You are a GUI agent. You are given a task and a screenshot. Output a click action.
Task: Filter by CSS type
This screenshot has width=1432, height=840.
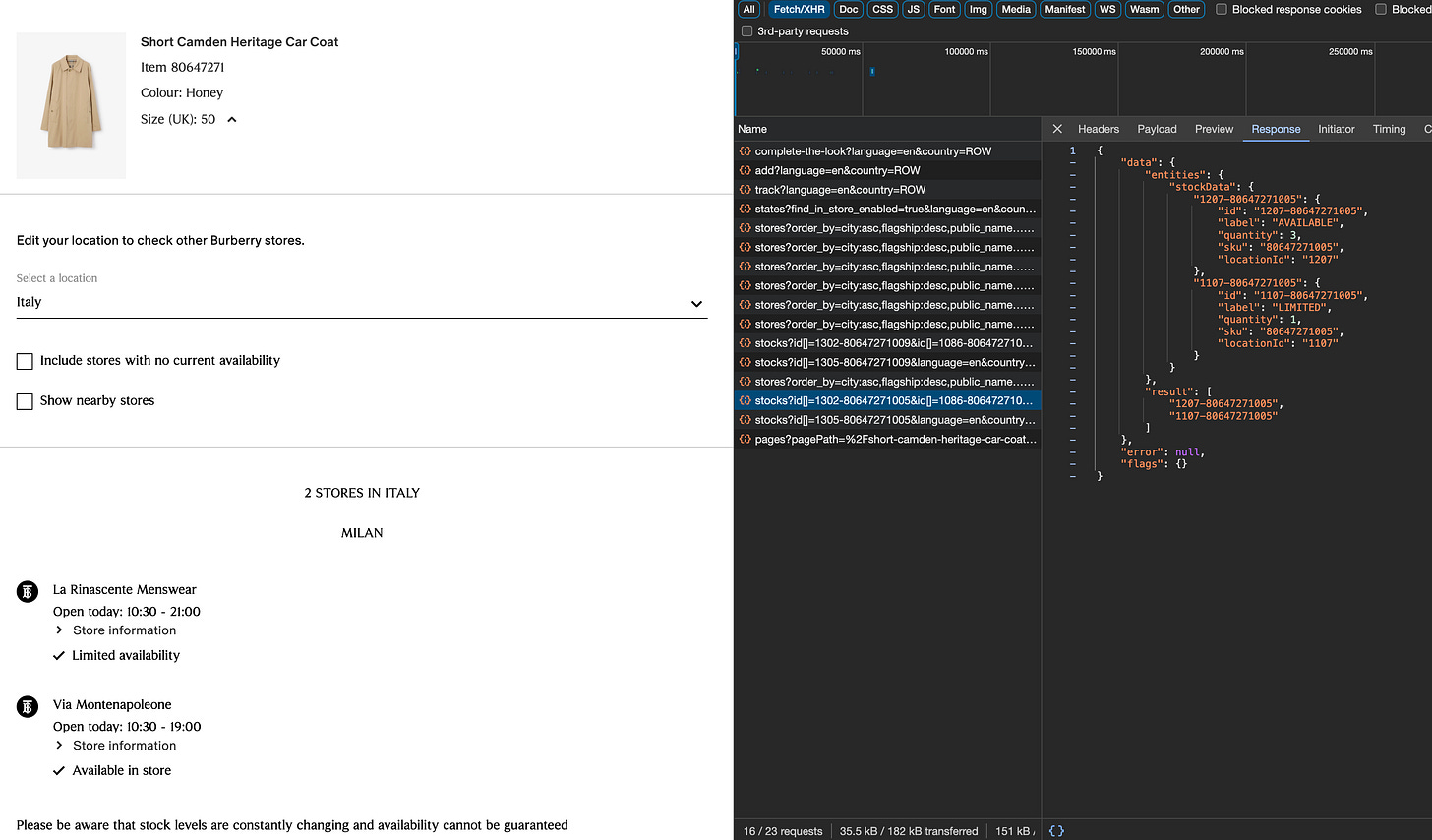(x=883, y=9)
